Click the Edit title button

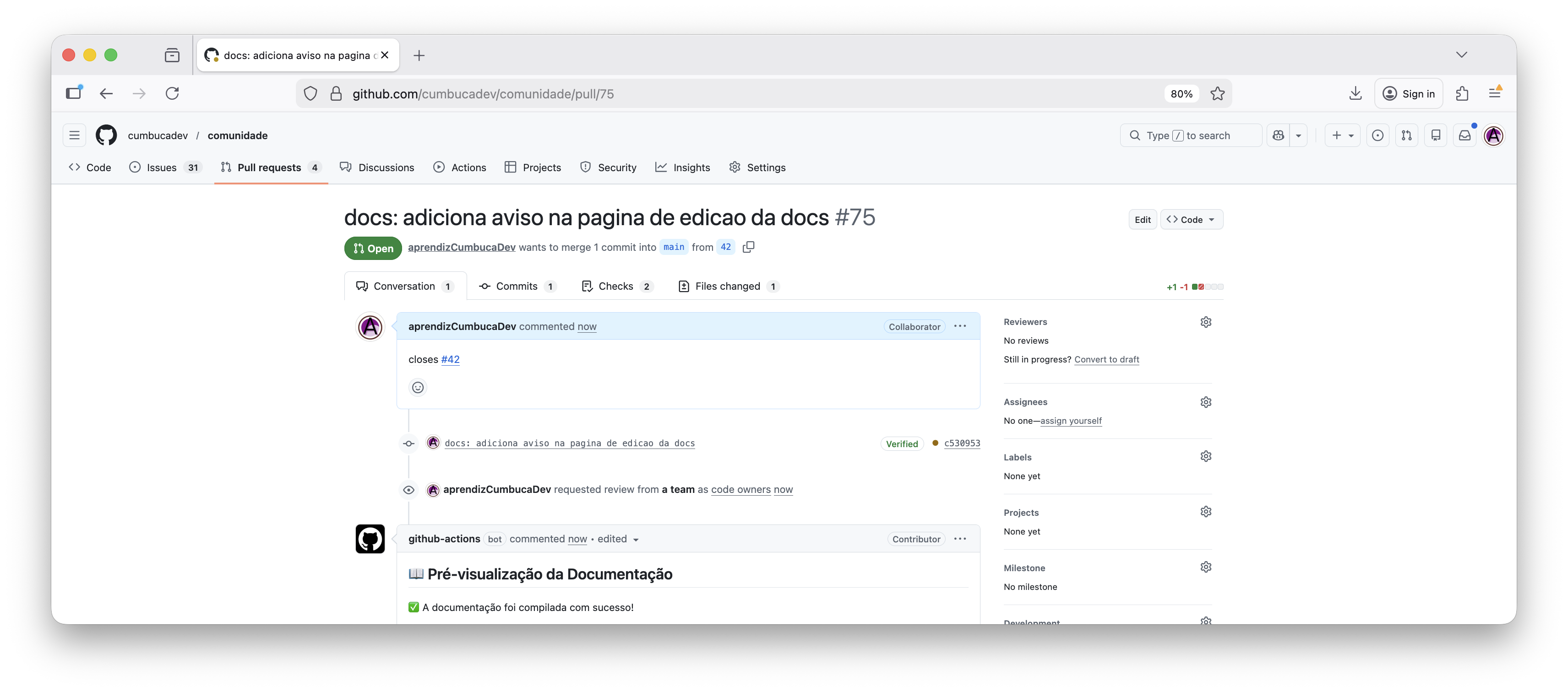coord(1143,220)
